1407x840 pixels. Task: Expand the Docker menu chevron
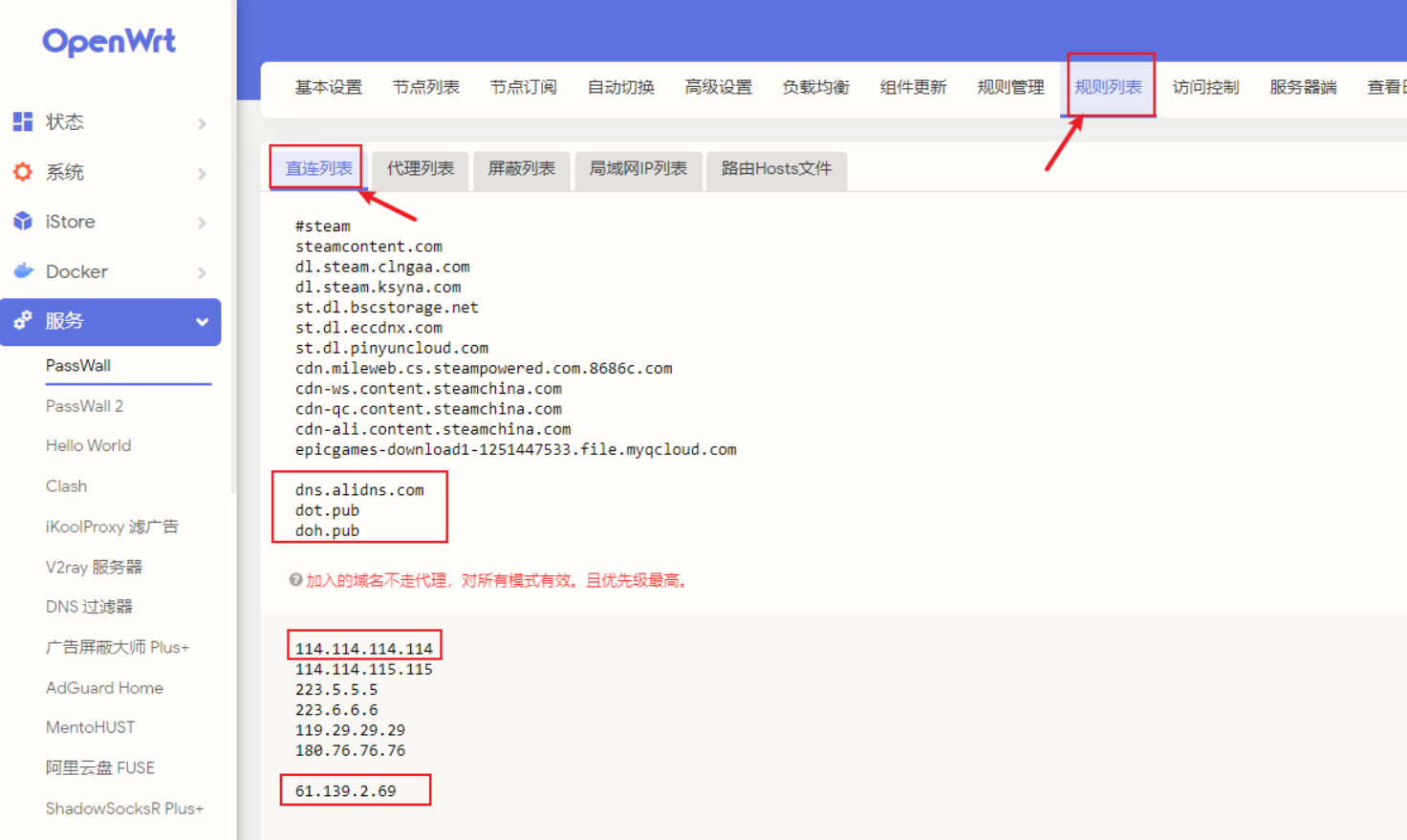click(202, 272)
